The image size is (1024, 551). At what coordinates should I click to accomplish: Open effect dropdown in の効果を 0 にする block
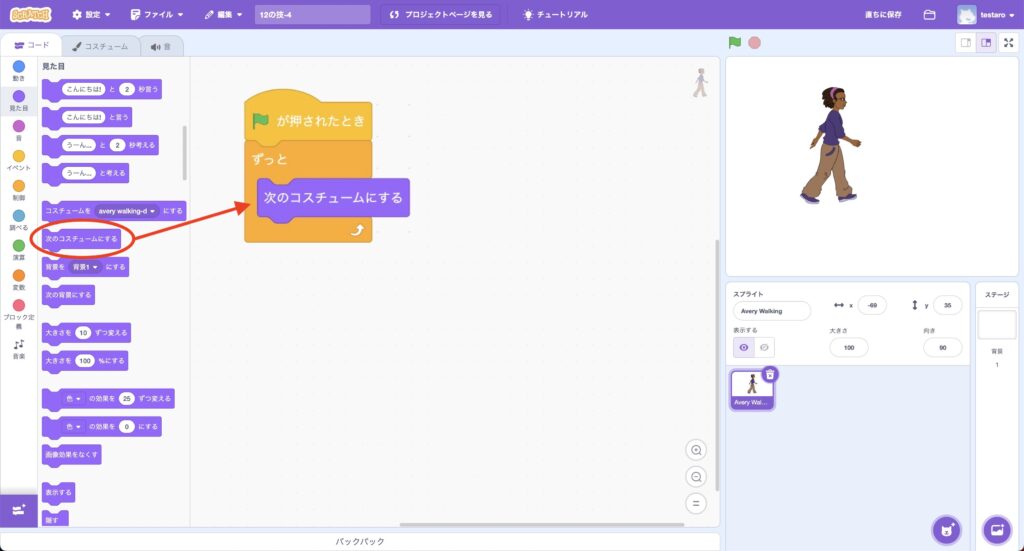click(73, 426)
